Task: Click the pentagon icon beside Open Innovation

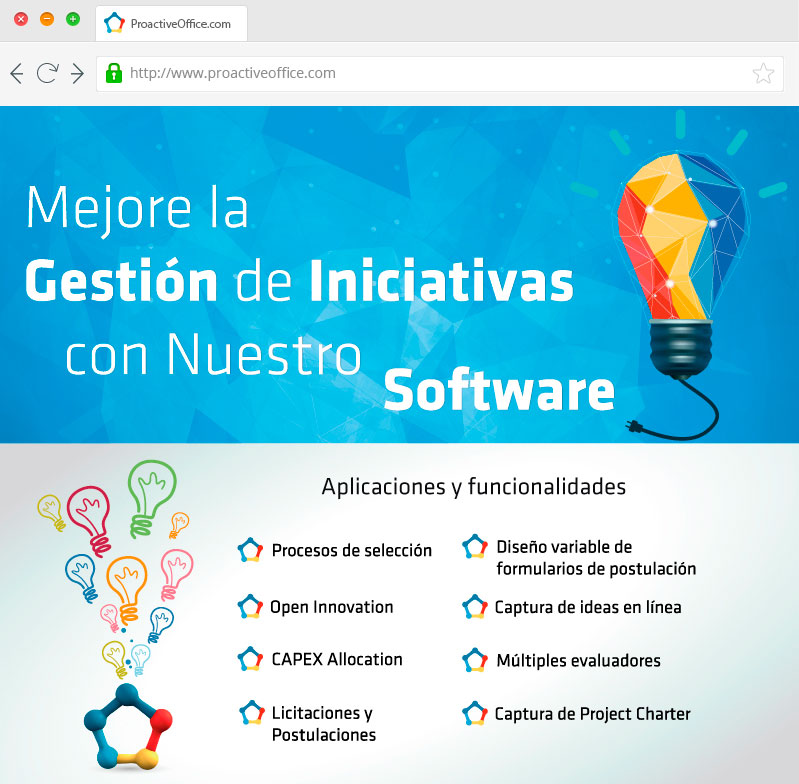Action: click(x=250, y=607)
